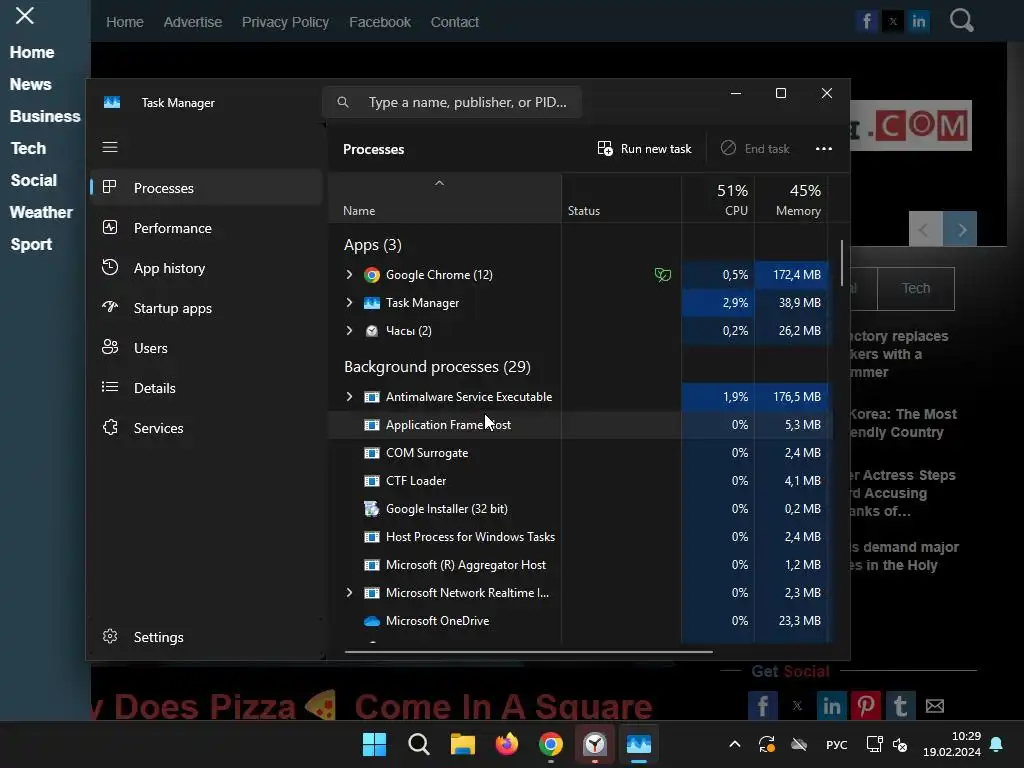Click the LinkedIn icon in website header
Viewport: 1024px width, 768px height.
919,22
